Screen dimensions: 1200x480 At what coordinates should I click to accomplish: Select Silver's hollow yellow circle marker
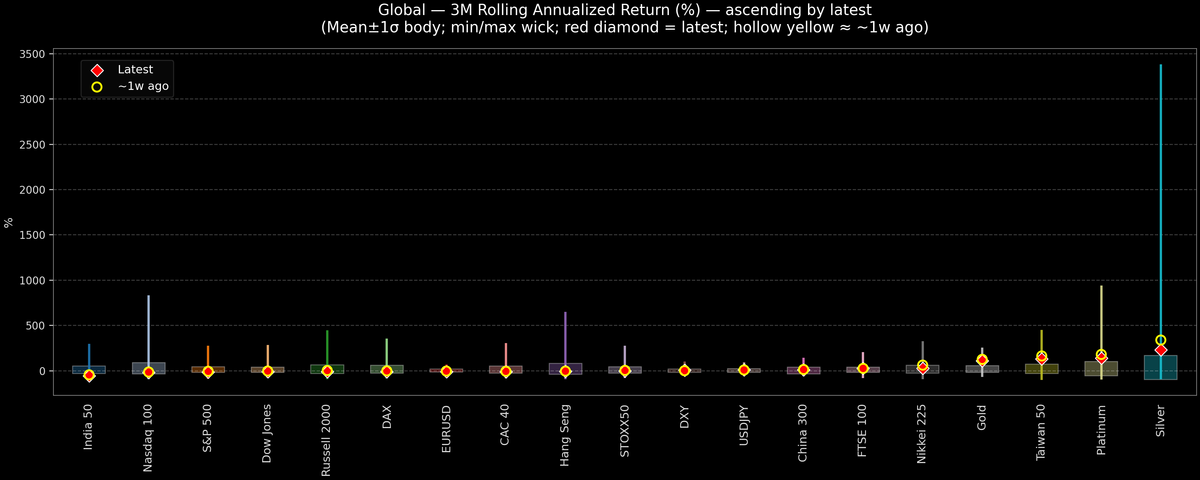[x=1160, y=340]
